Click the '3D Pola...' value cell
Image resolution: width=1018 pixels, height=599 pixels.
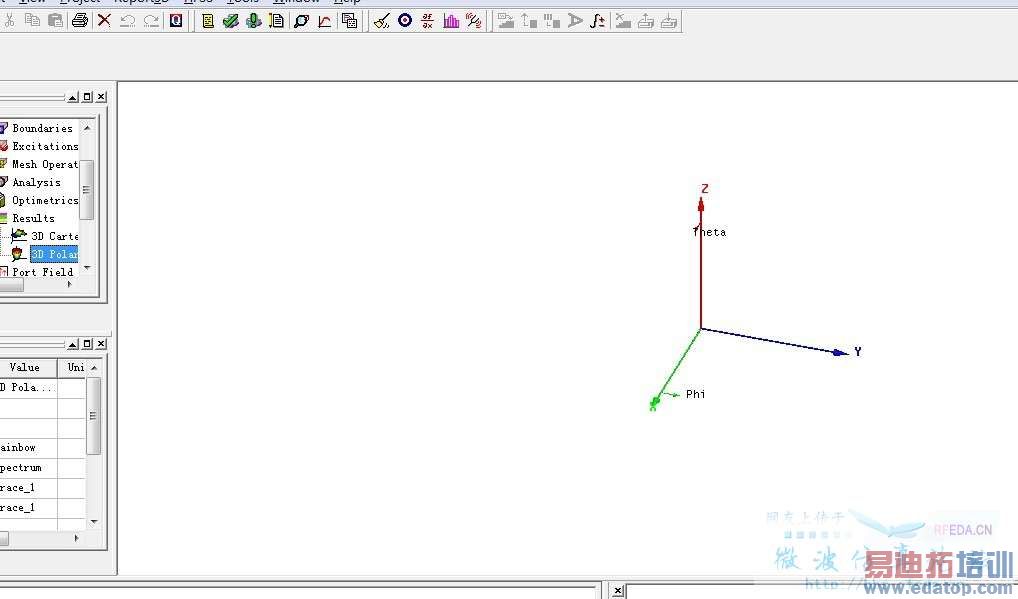click(29, 387)
